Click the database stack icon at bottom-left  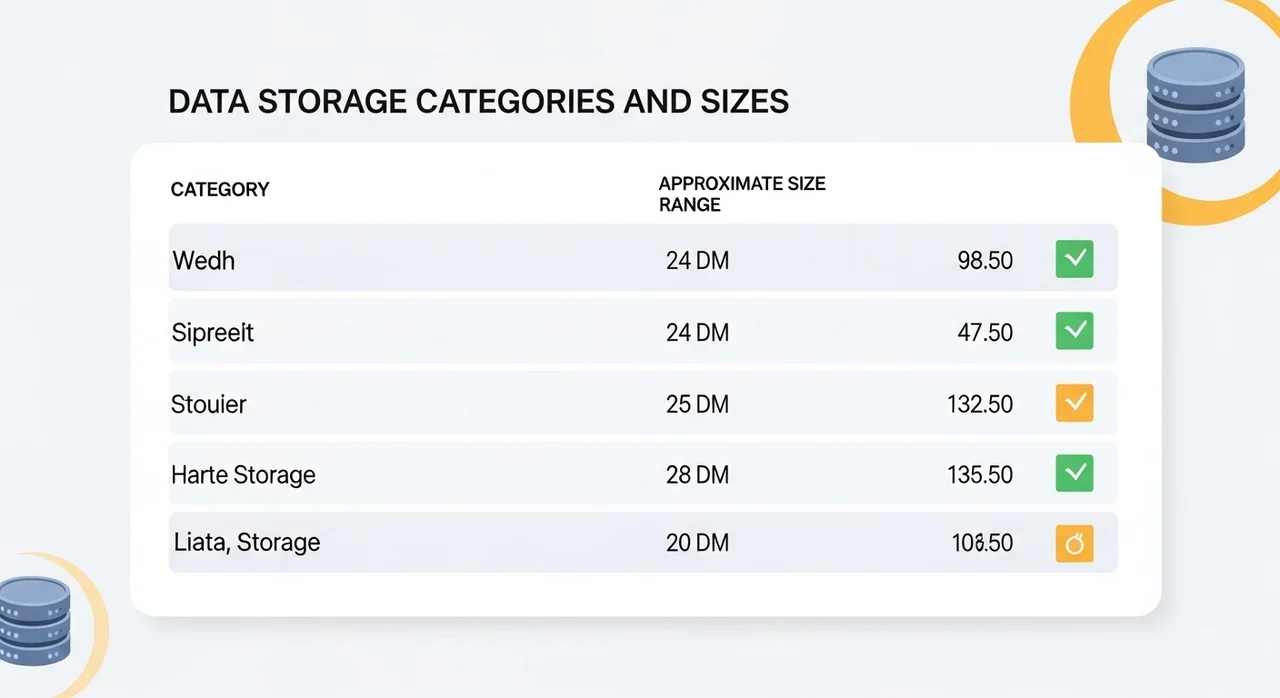tap(34, 622)
